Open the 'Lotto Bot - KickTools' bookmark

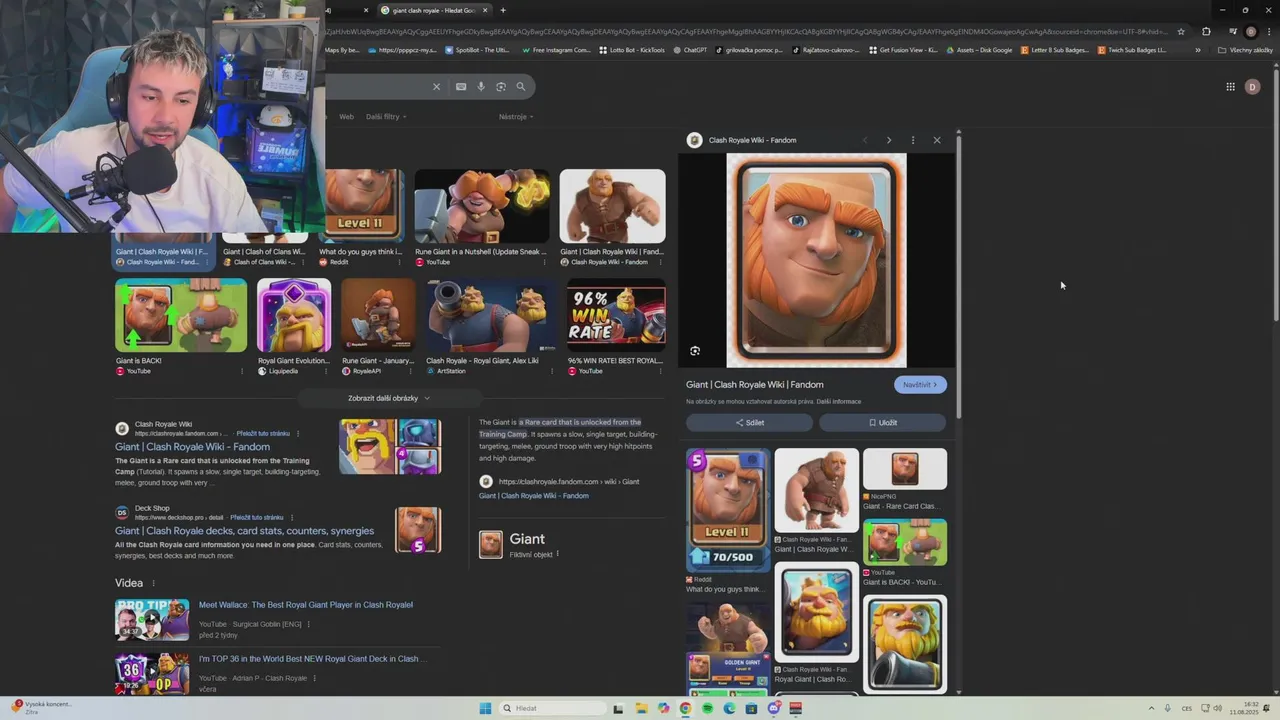click(631, 50)
